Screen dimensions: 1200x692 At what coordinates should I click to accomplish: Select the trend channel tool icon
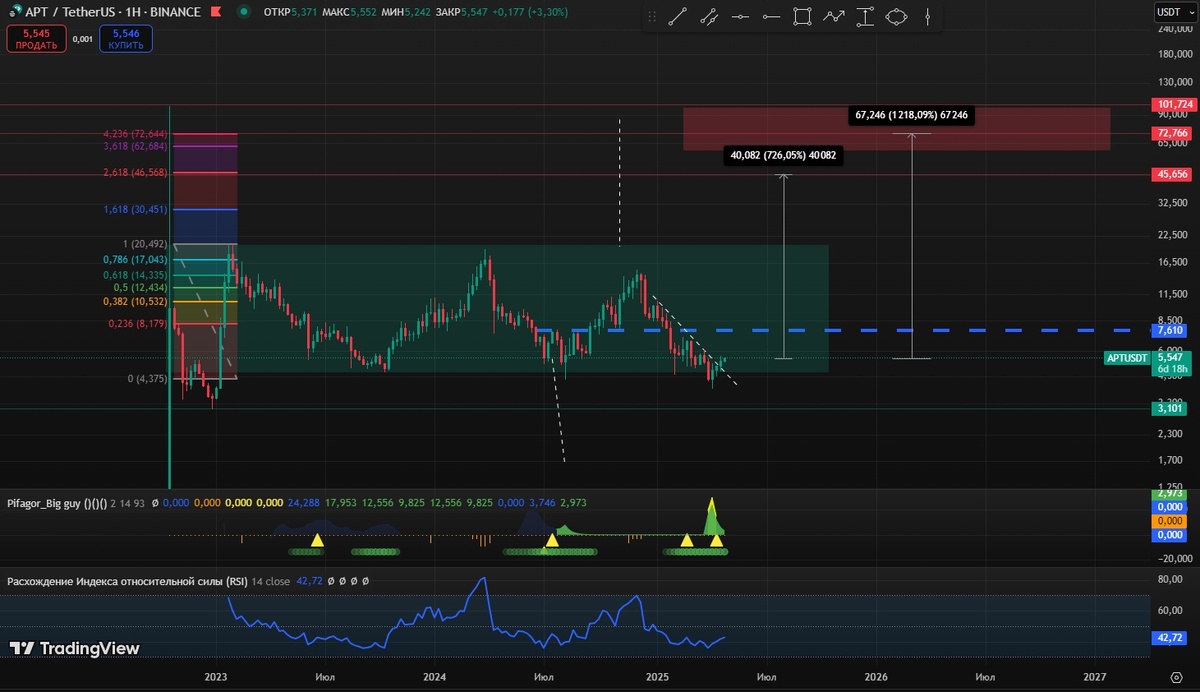(x=709, y=16)
